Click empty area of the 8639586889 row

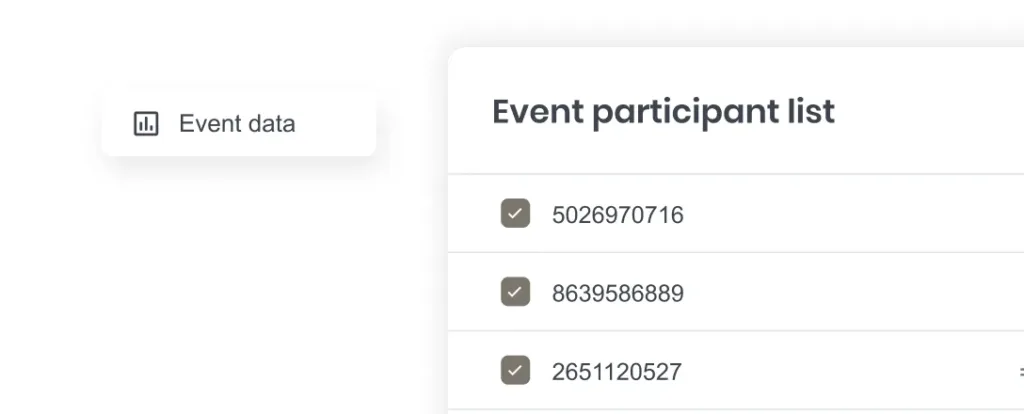(x=849, y=292)
